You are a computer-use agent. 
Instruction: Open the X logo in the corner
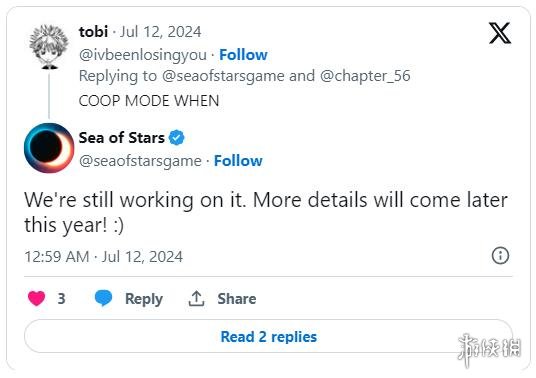pyautogui.click(x=500, y=33)
